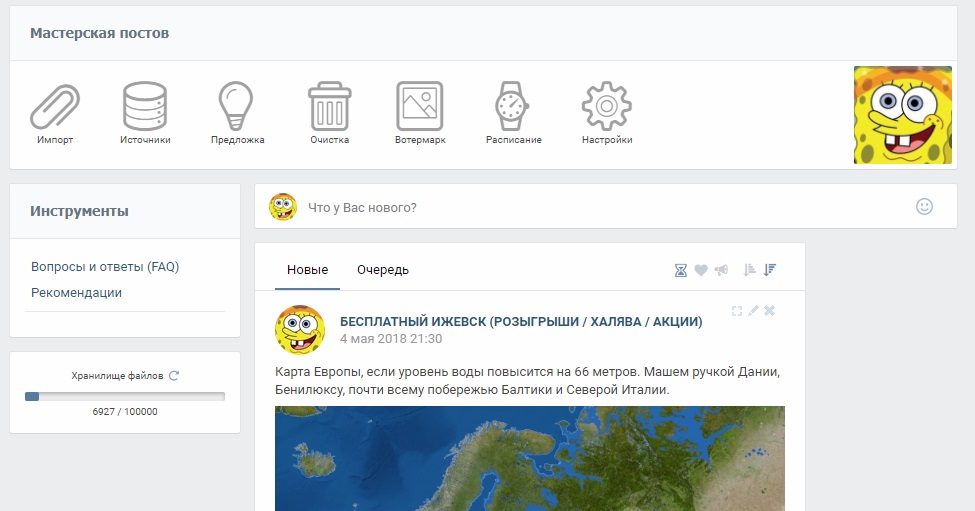Viewport: 975px width, 511px height.
Task: Open the emoji smiley picker
Action: (924, 206)
